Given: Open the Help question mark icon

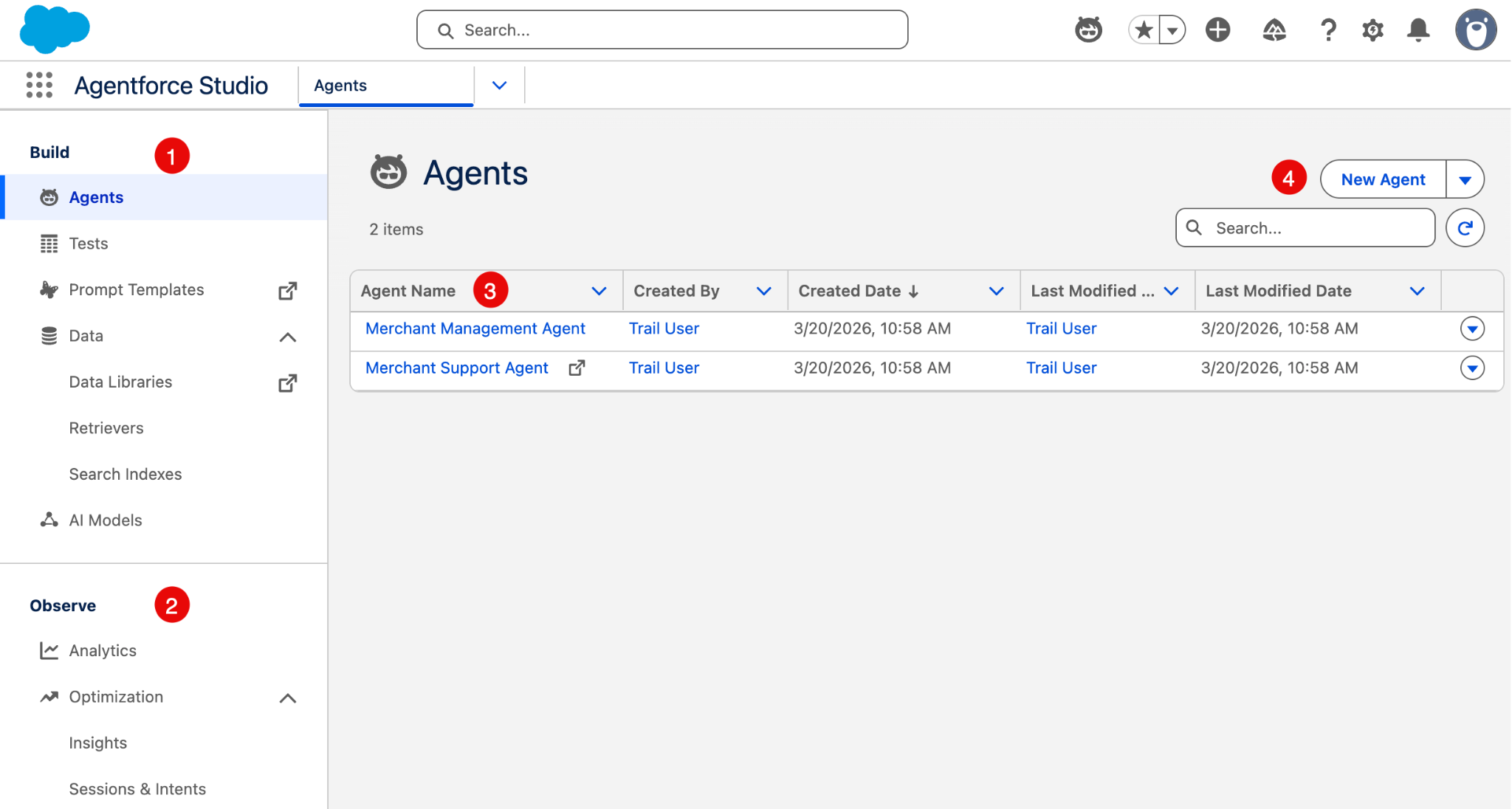Looking at the screenshot, I should (1328, 30).
